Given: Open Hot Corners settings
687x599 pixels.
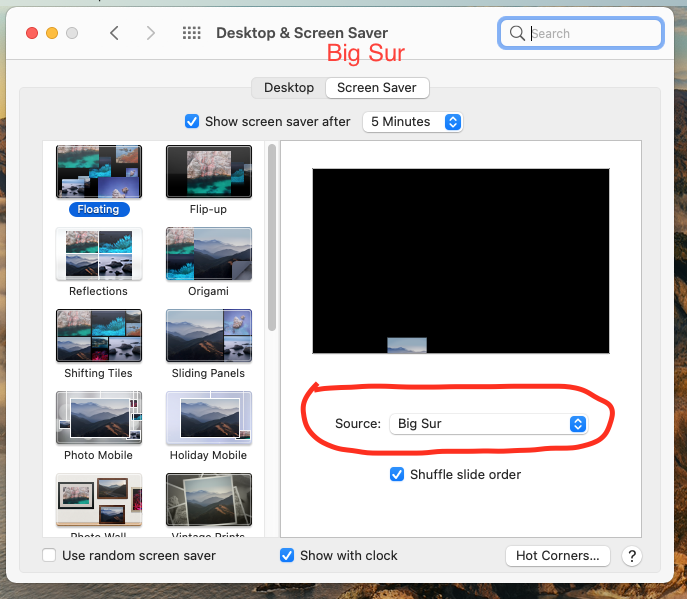Looking at the screenshot, I should coord(558,556).
